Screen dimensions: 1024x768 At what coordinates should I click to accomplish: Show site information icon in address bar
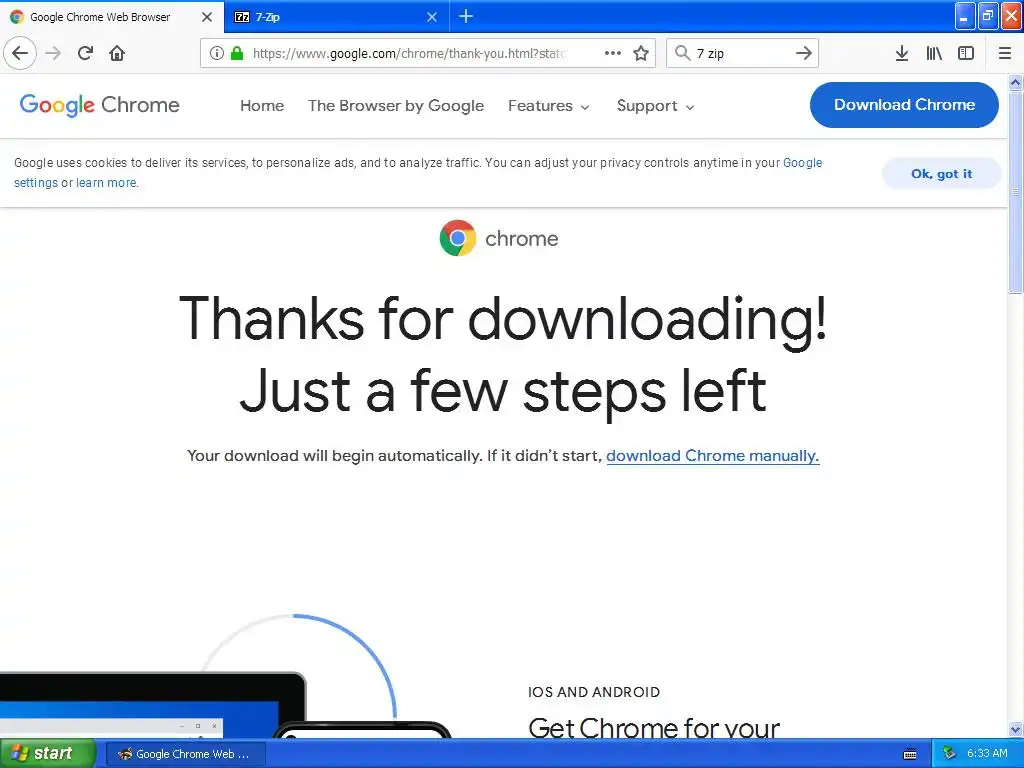coord(217,53)
